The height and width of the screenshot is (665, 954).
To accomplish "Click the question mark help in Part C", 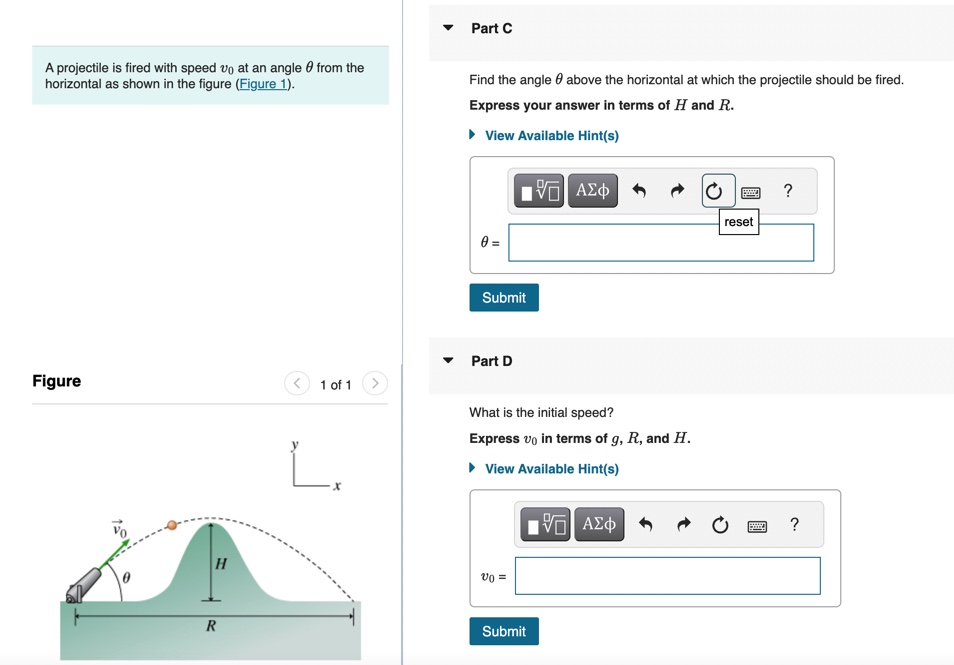I will point(787,191).
